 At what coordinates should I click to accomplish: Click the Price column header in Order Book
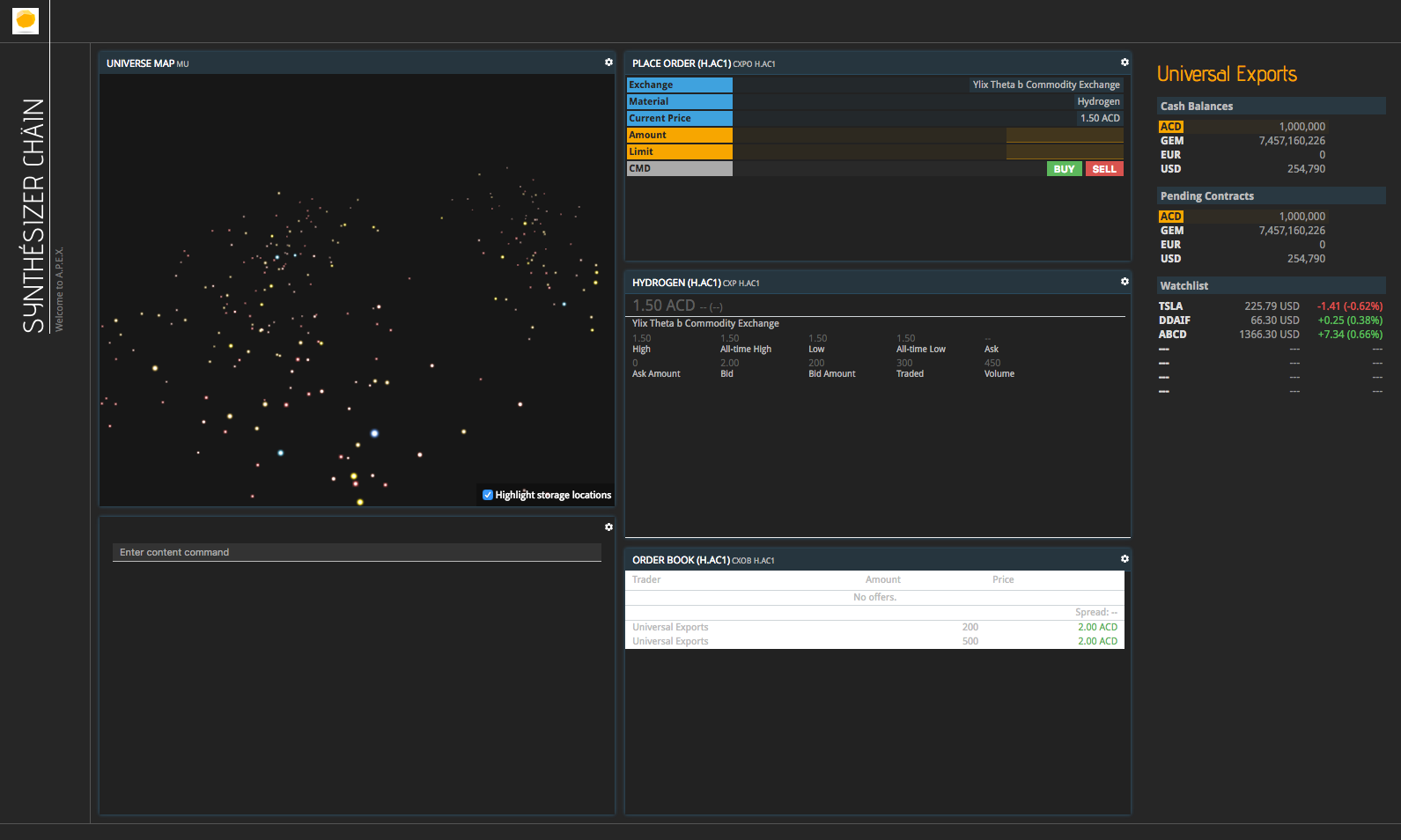point(1003,579)
